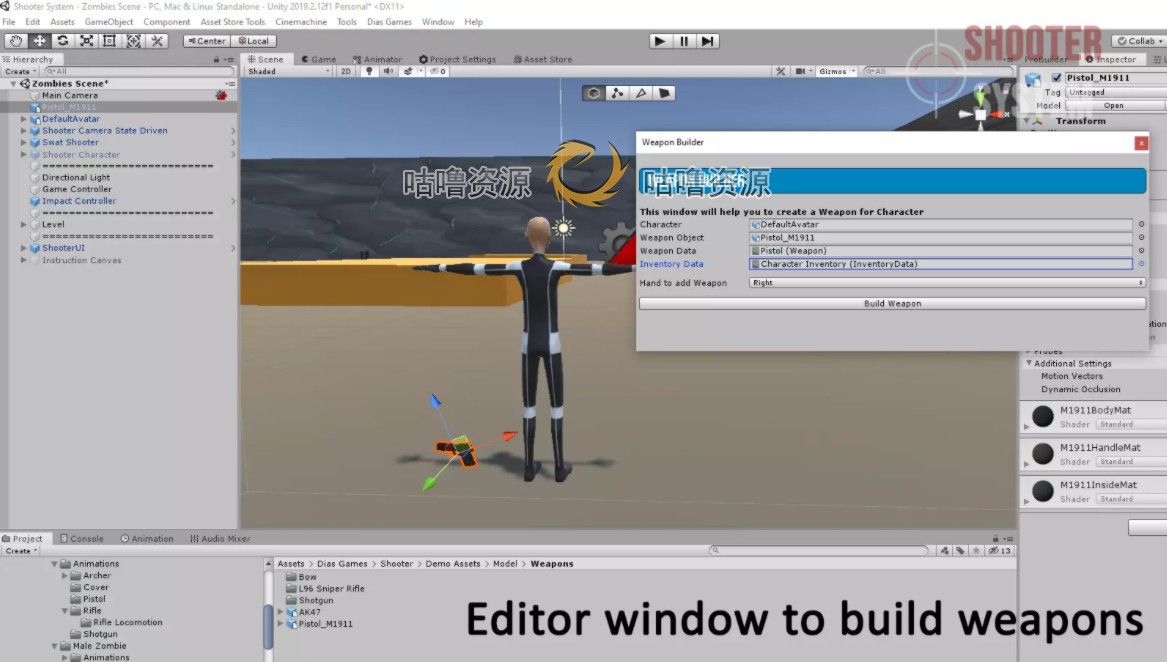Open the GameObject menu
Viewport: 1167px width, 662px height.
109,22
